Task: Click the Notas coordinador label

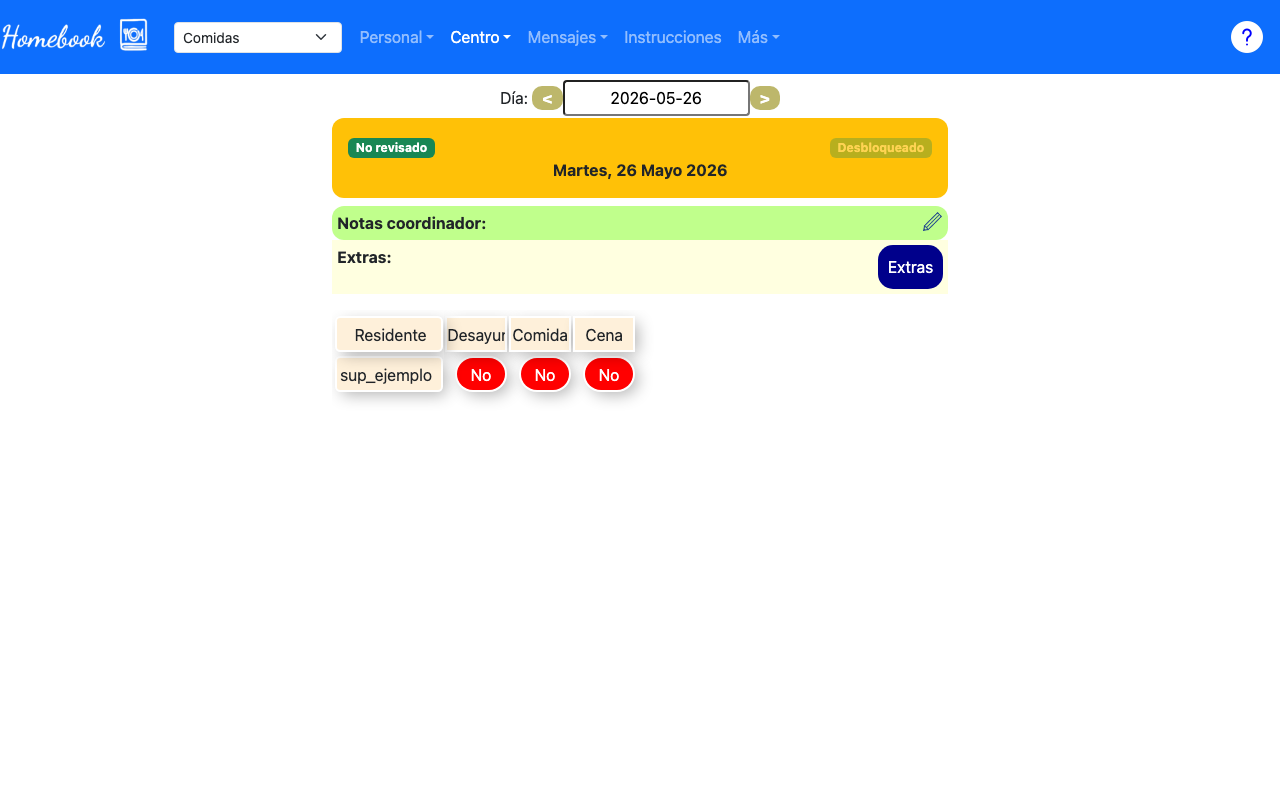Action: (412, 223)
